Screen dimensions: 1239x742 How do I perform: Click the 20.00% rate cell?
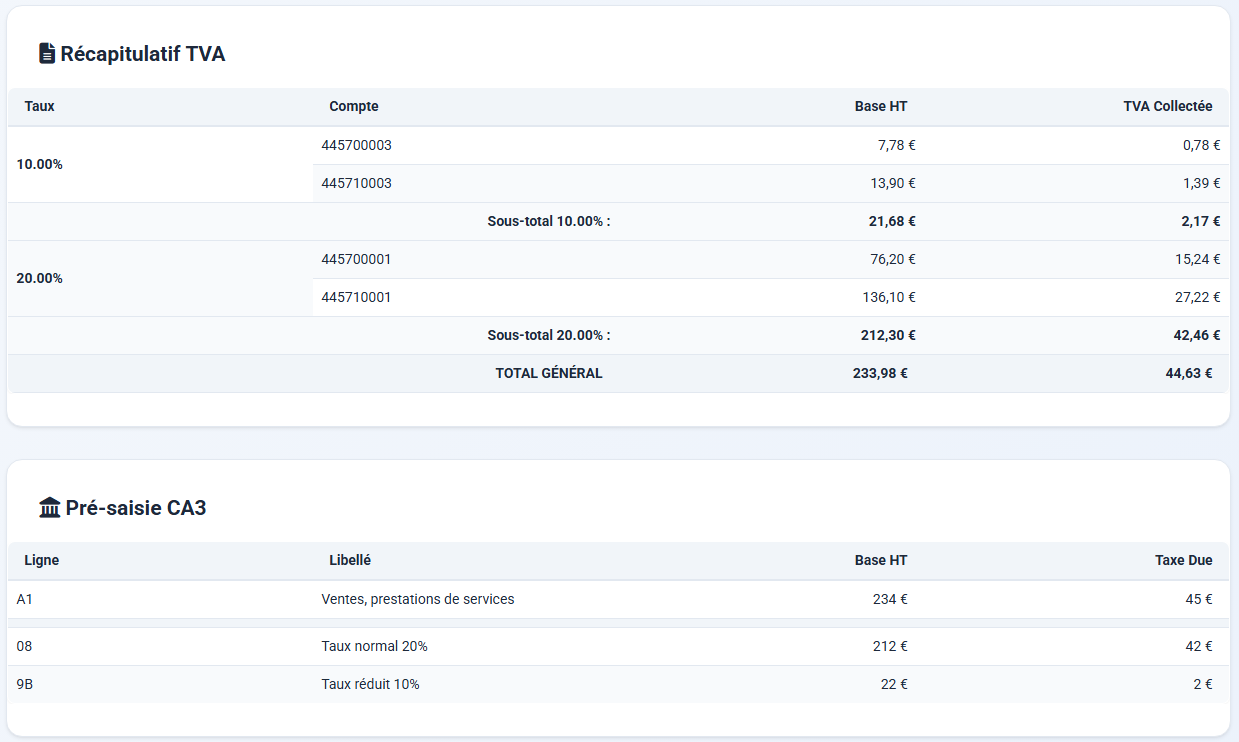tap(40, 278)
